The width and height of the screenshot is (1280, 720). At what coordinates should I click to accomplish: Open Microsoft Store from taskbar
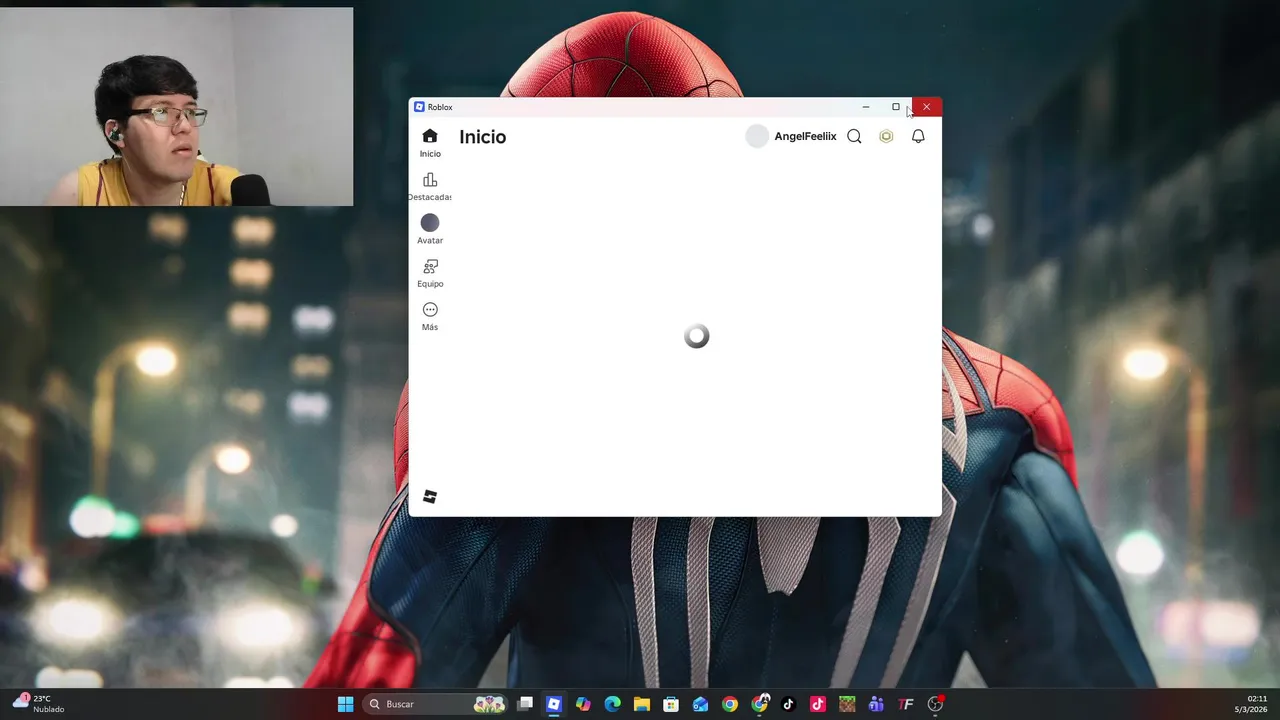[671, 704]
